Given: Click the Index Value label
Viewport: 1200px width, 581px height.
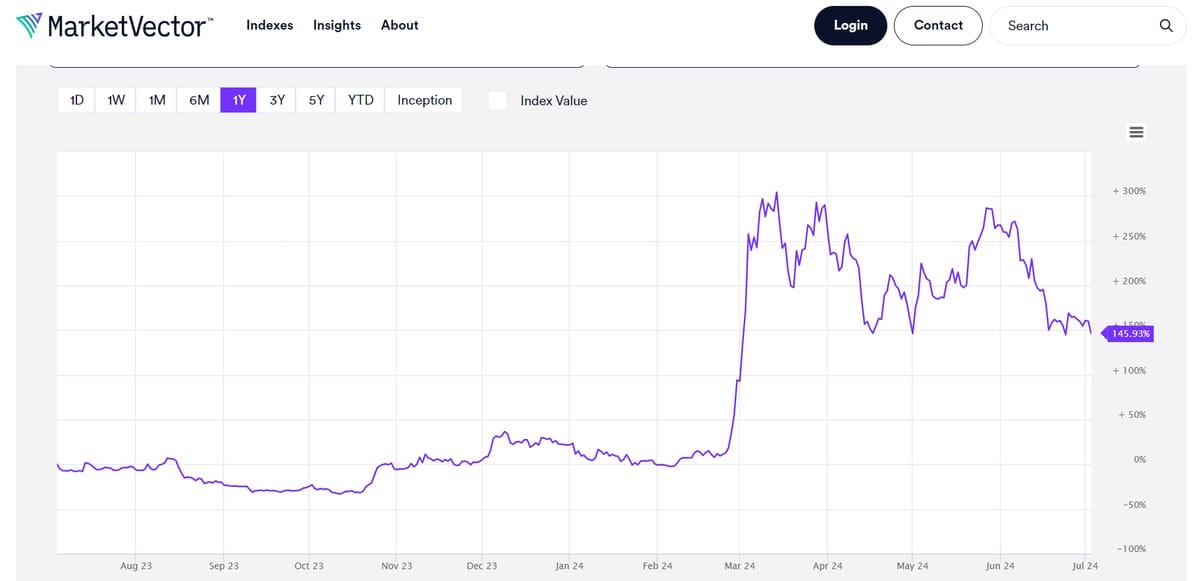Looking at the screenshot, I should [x=554, y=101].
